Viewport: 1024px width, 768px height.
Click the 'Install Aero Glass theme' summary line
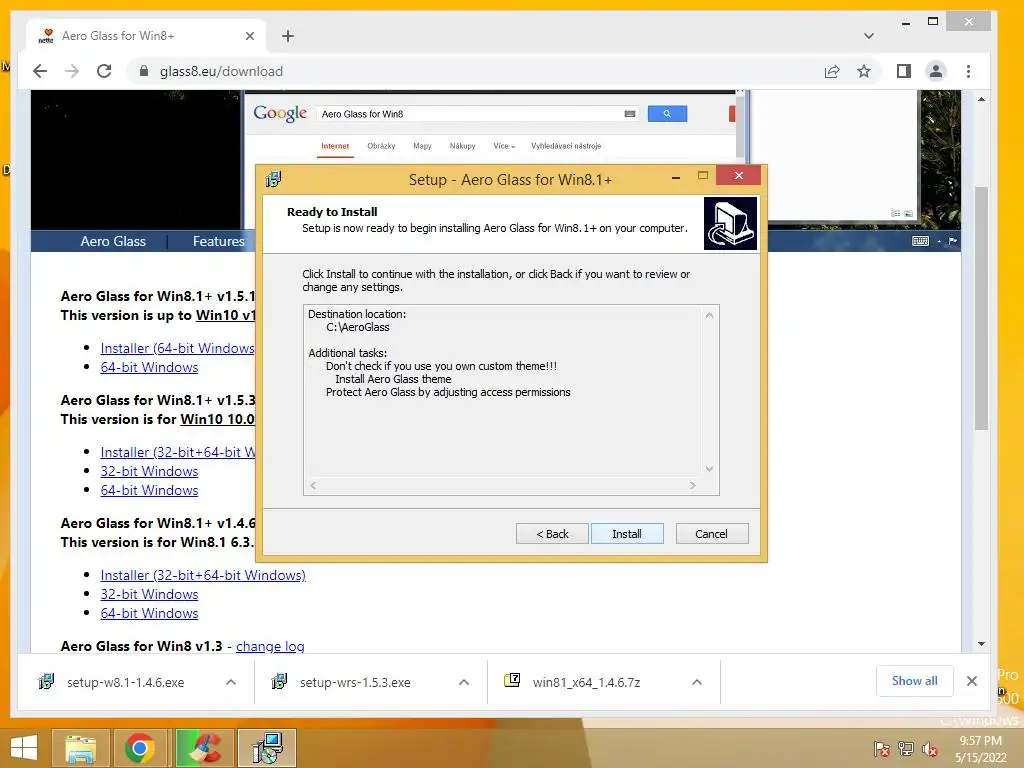point(393,379)
